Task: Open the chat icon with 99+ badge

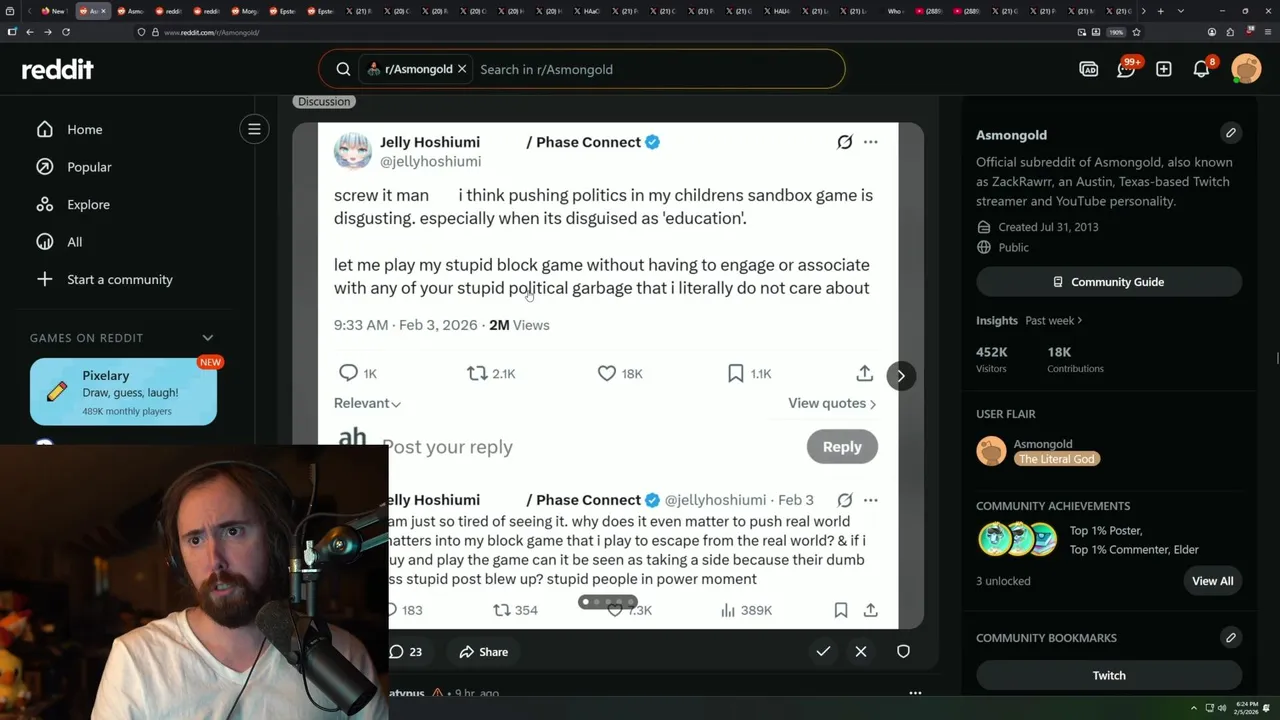Action: point(1126,69)
